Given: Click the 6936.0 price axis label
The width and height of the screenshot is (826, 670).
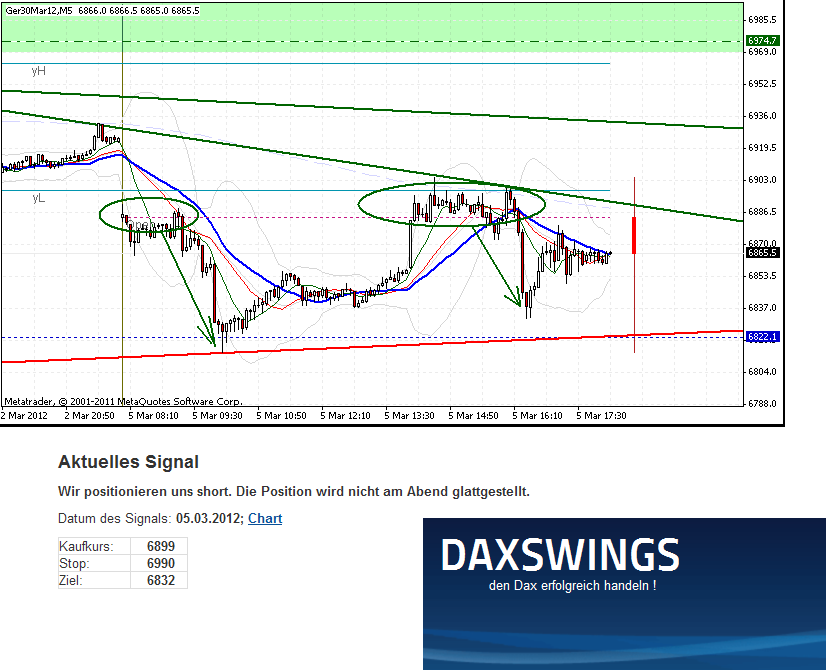Looking at the screenshot, I should coord(762,116).
